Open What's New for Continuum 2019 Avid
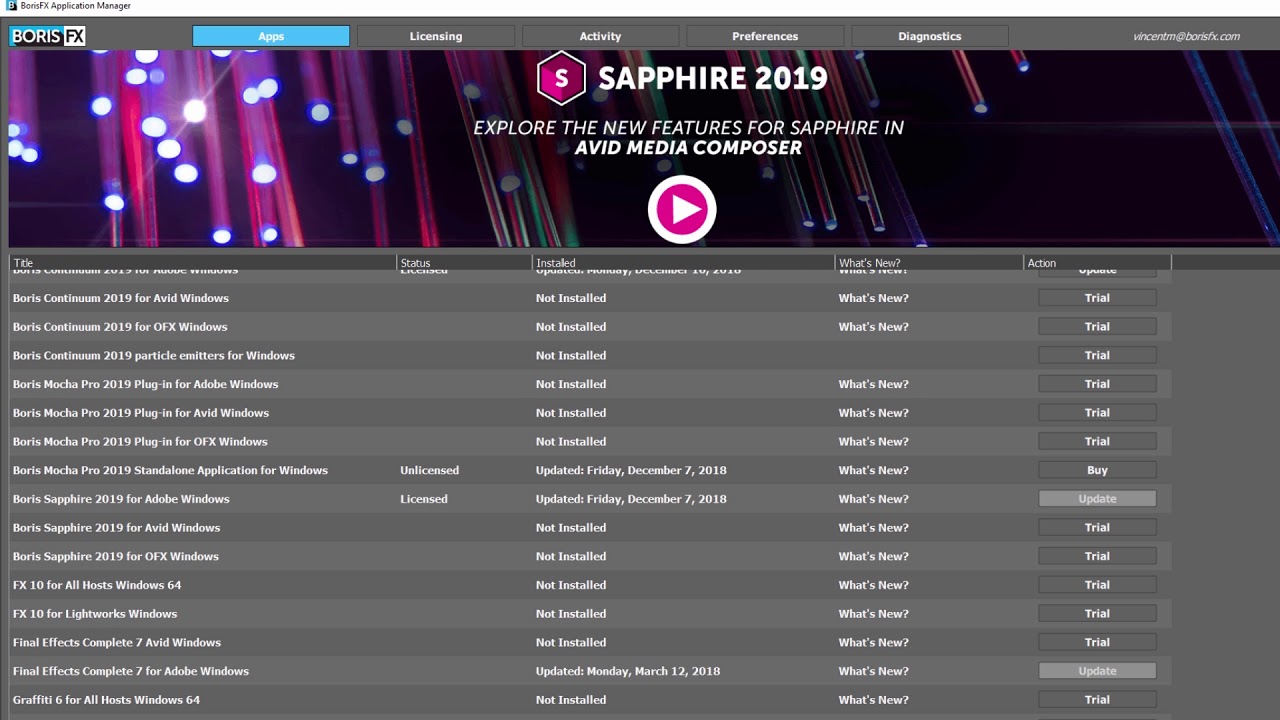Screen dimensions: 1280x720 point(873,298)
